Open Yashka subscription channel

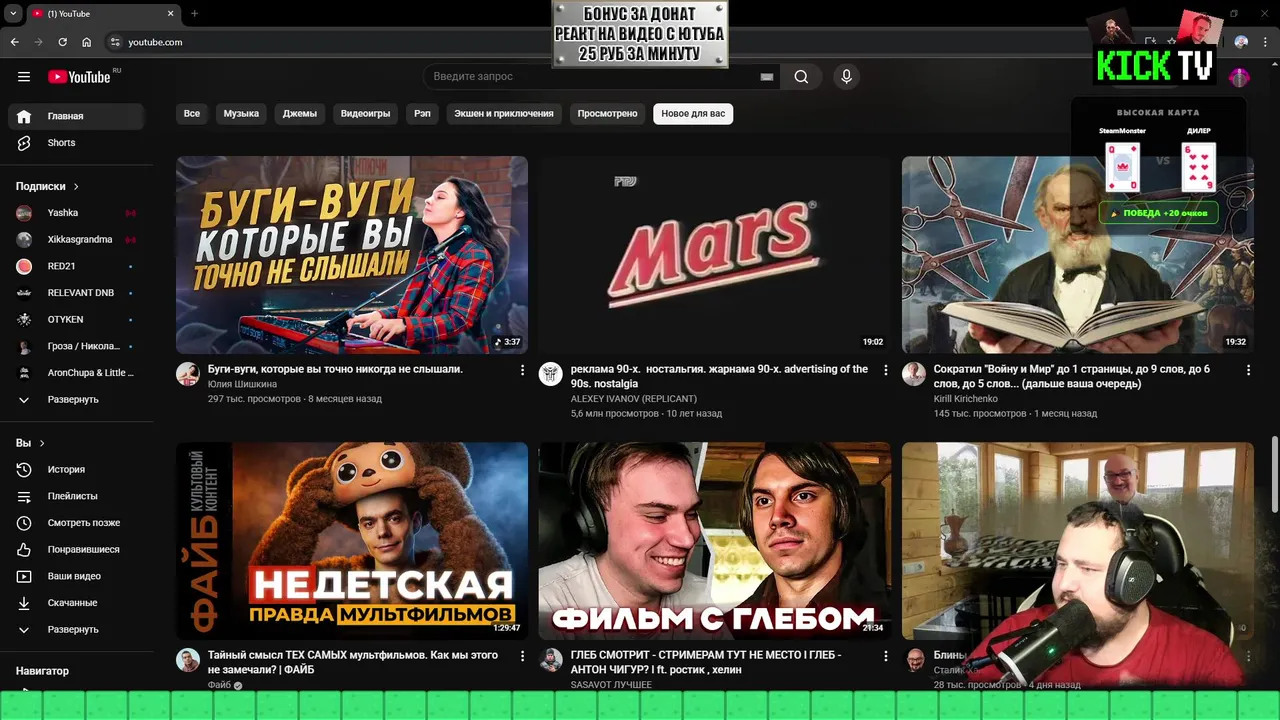76,213
